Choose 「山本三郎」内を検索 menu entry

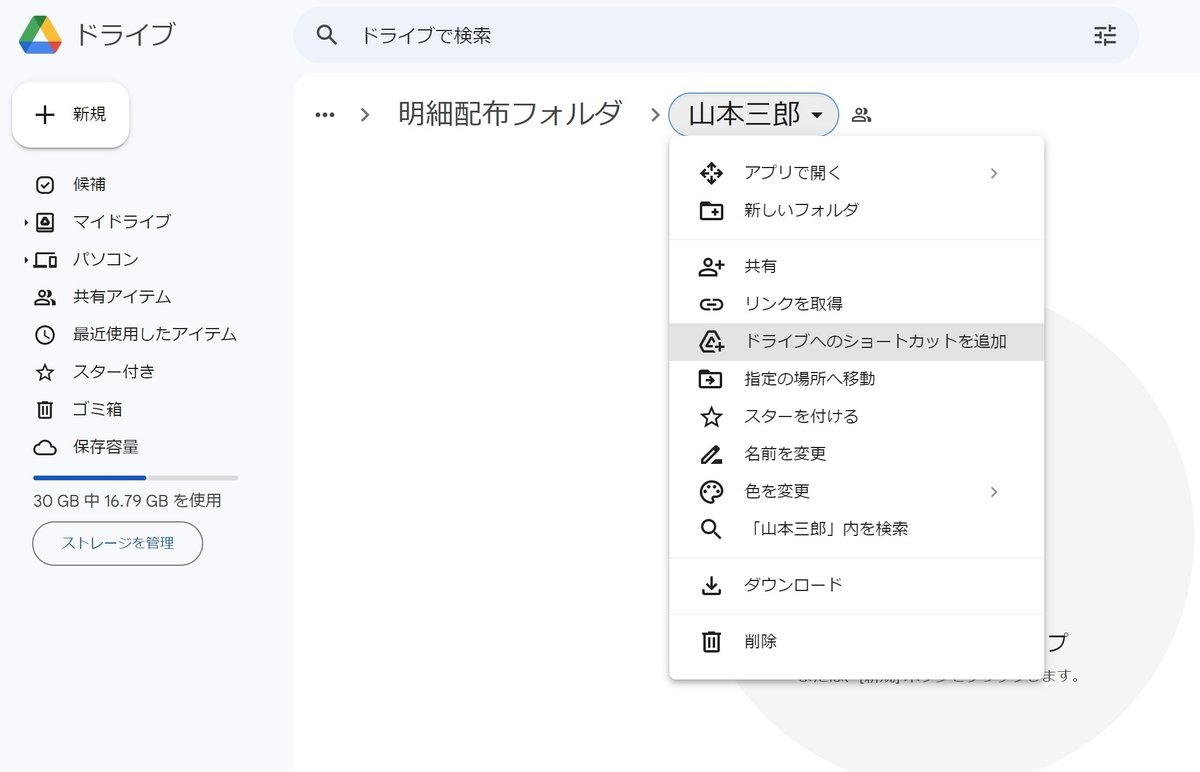(x=856, y=529)
